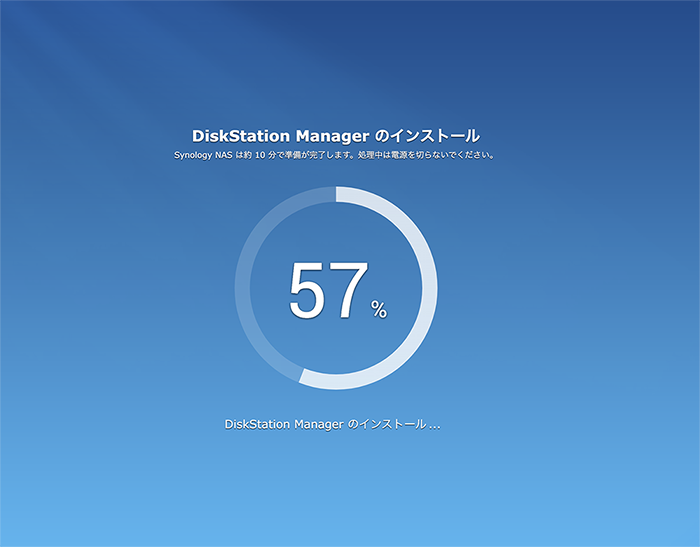Viewport: 700px width, 547px height.
Task: Click the % symbol beside 57
Action: click(x=379, y=309)
